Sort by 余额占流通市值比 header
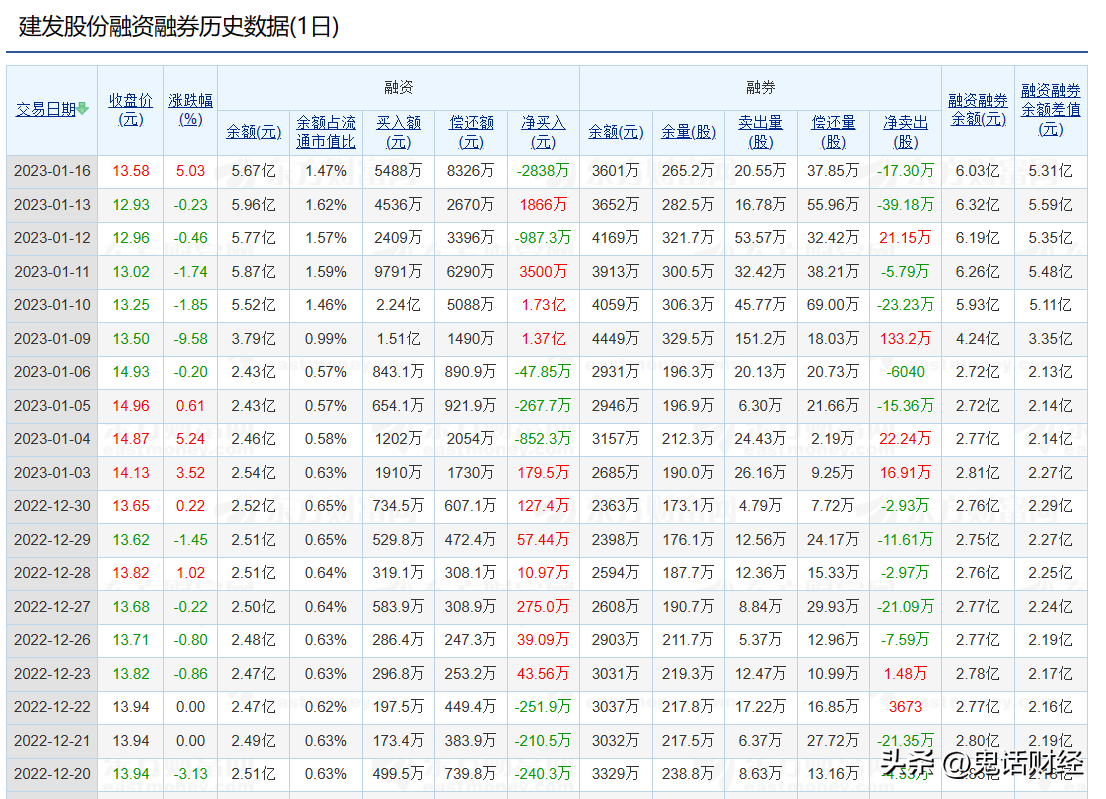This screenshot has height=799, width=1106. (326, 132)
